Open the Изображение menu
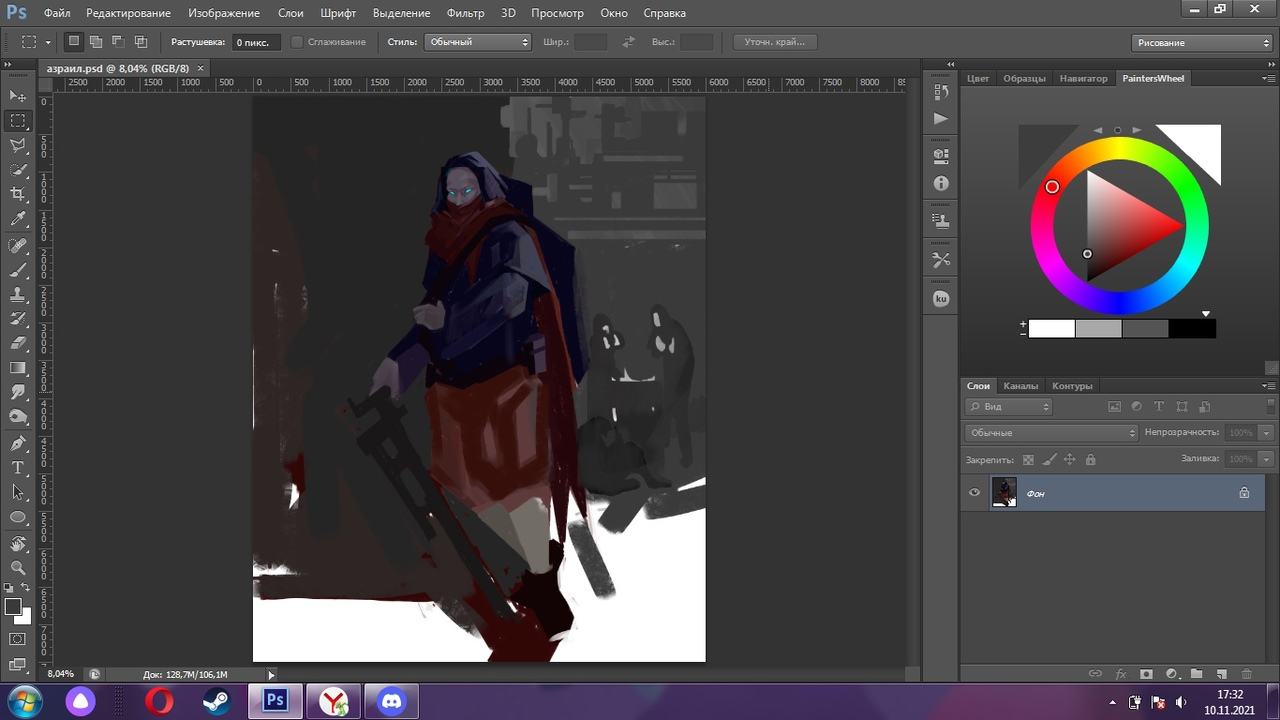The image size is (1280, 720). (x=224, y=13)
